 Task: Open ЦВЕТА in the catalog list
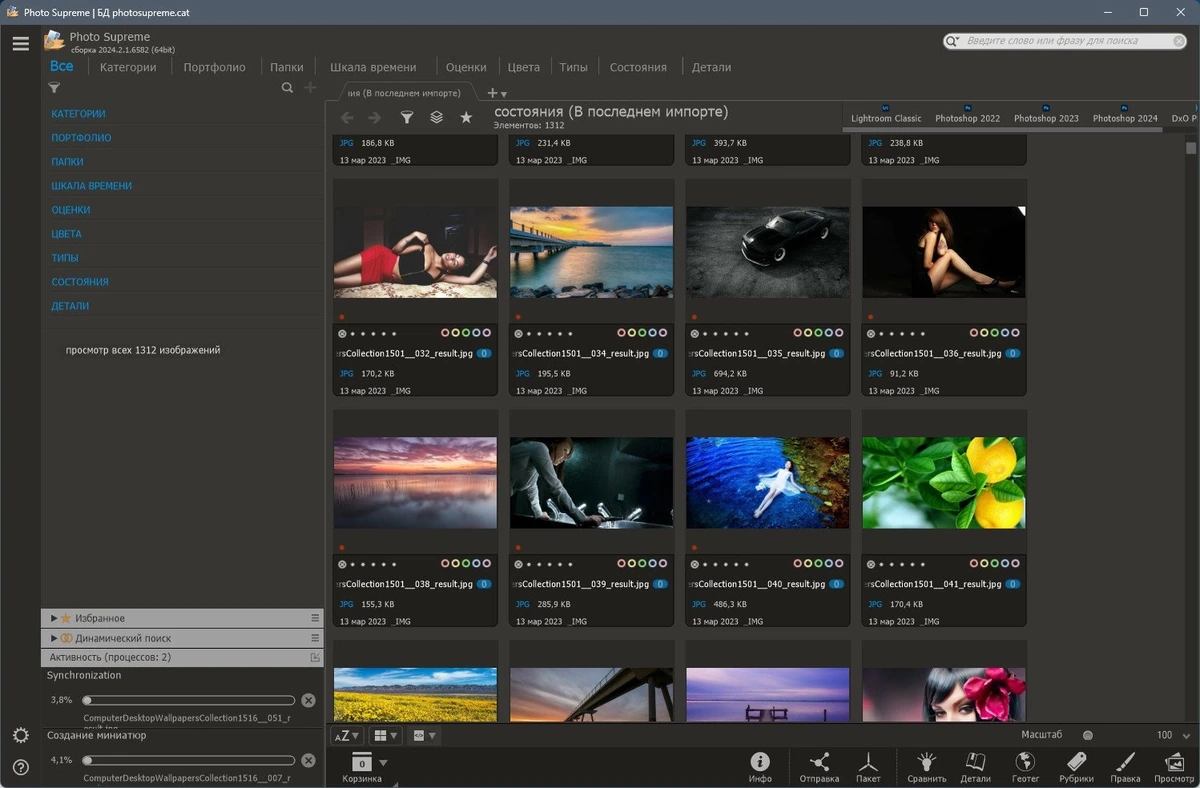66,234
